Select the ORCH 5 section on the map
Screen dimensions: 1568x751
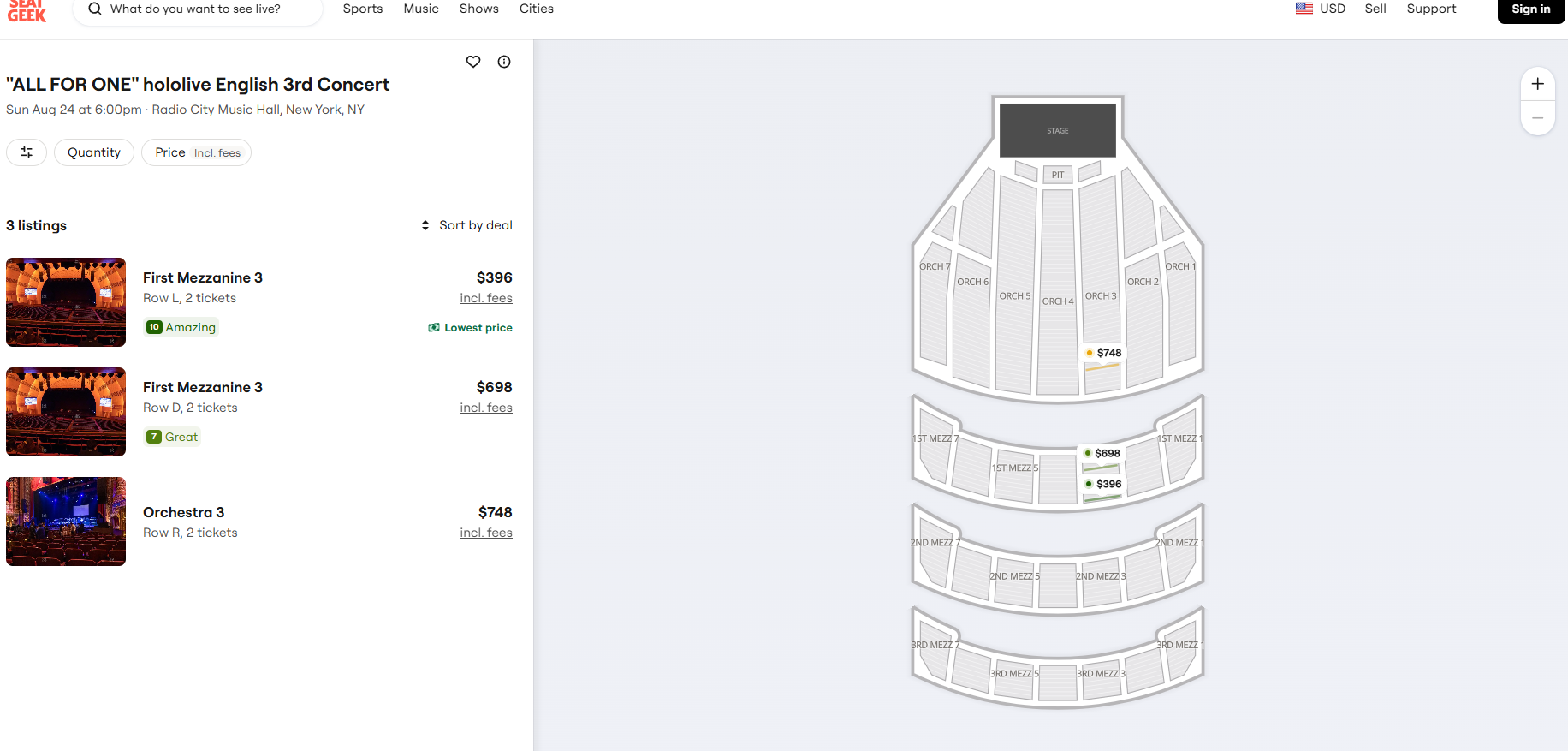click(1015, 287)
